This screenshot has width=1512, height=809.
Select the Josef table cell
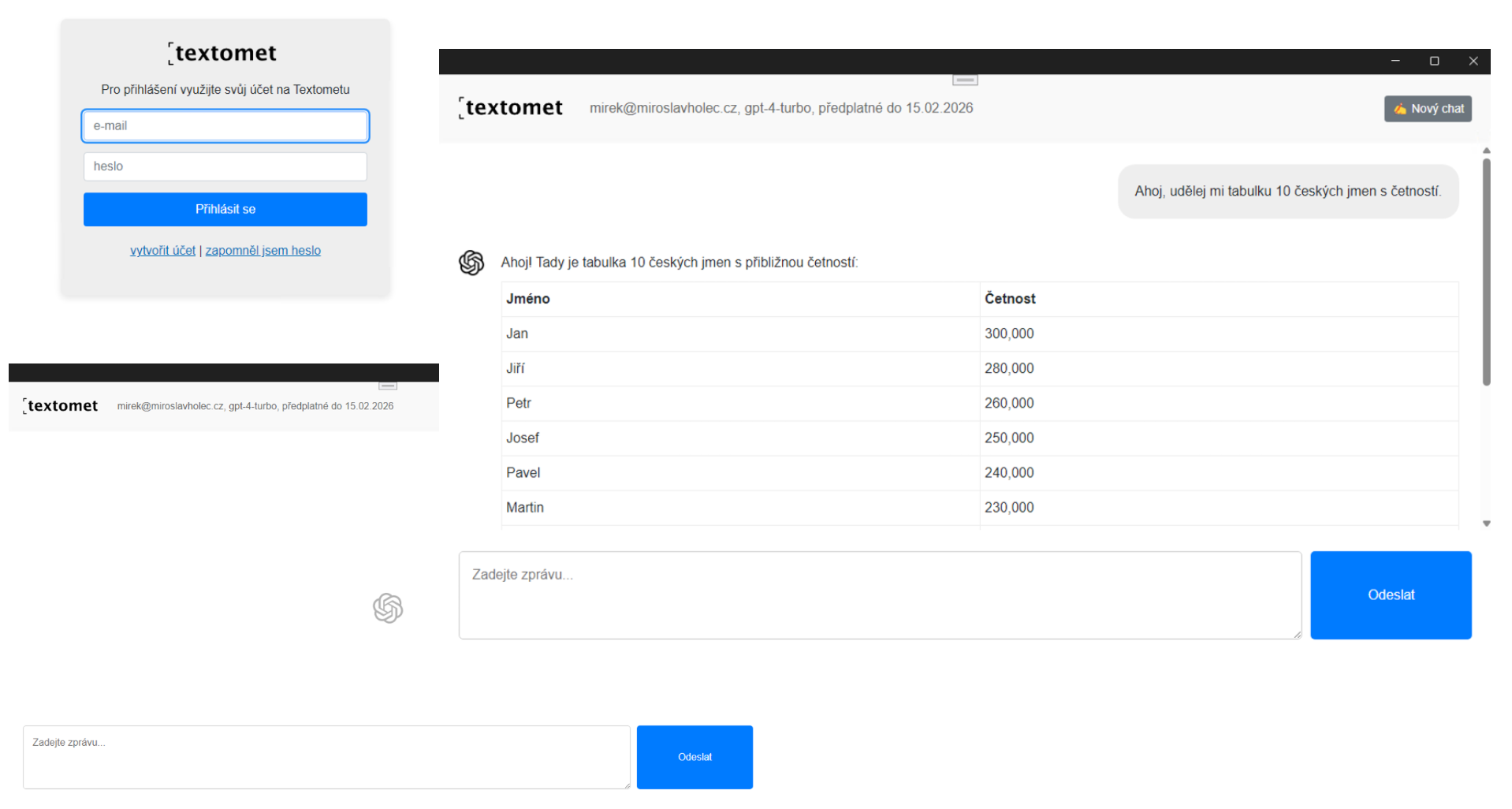[x=740, y=438]
